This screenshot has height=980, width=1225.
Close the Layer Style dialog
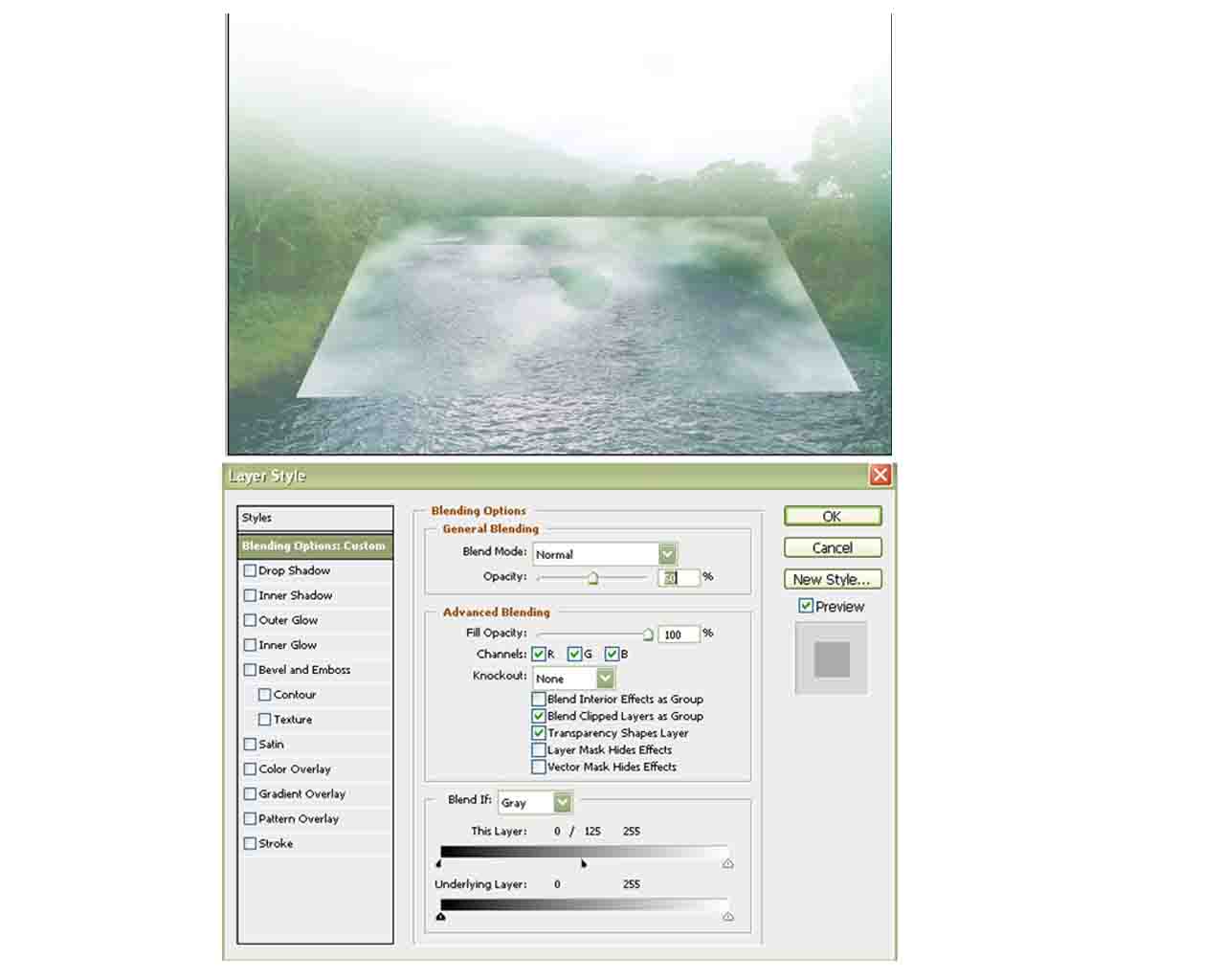point(880,475)
